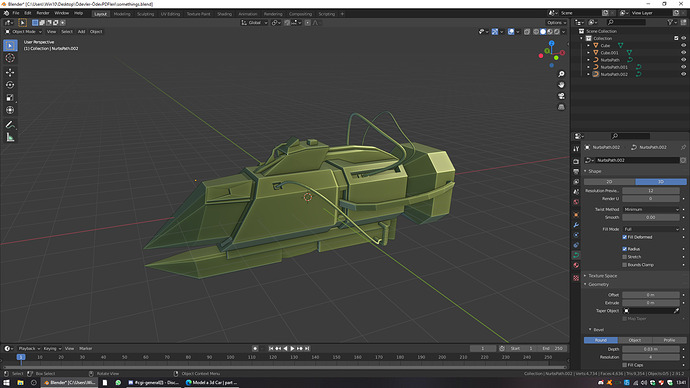690x388 pixels.
Task: Choose the Object bevel mode button
Action: [x=635, y=340]
